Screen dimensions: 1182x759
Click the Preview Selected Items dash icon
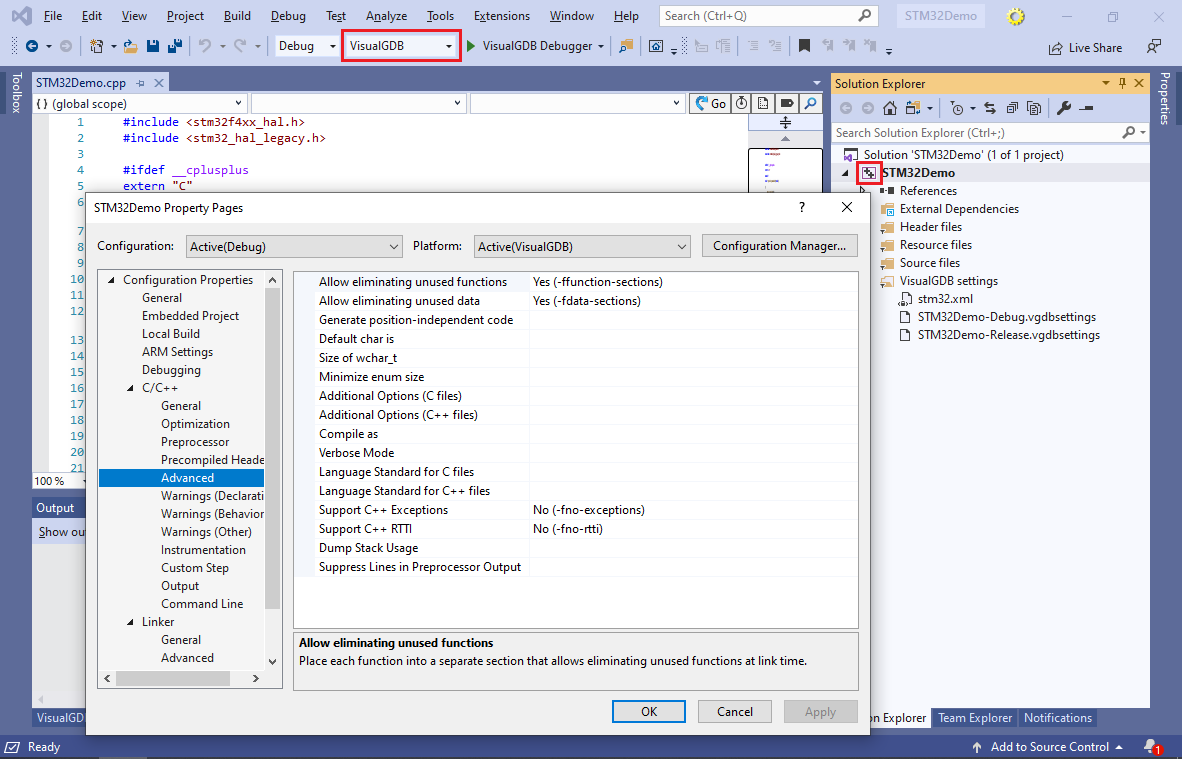(1086, 109)
